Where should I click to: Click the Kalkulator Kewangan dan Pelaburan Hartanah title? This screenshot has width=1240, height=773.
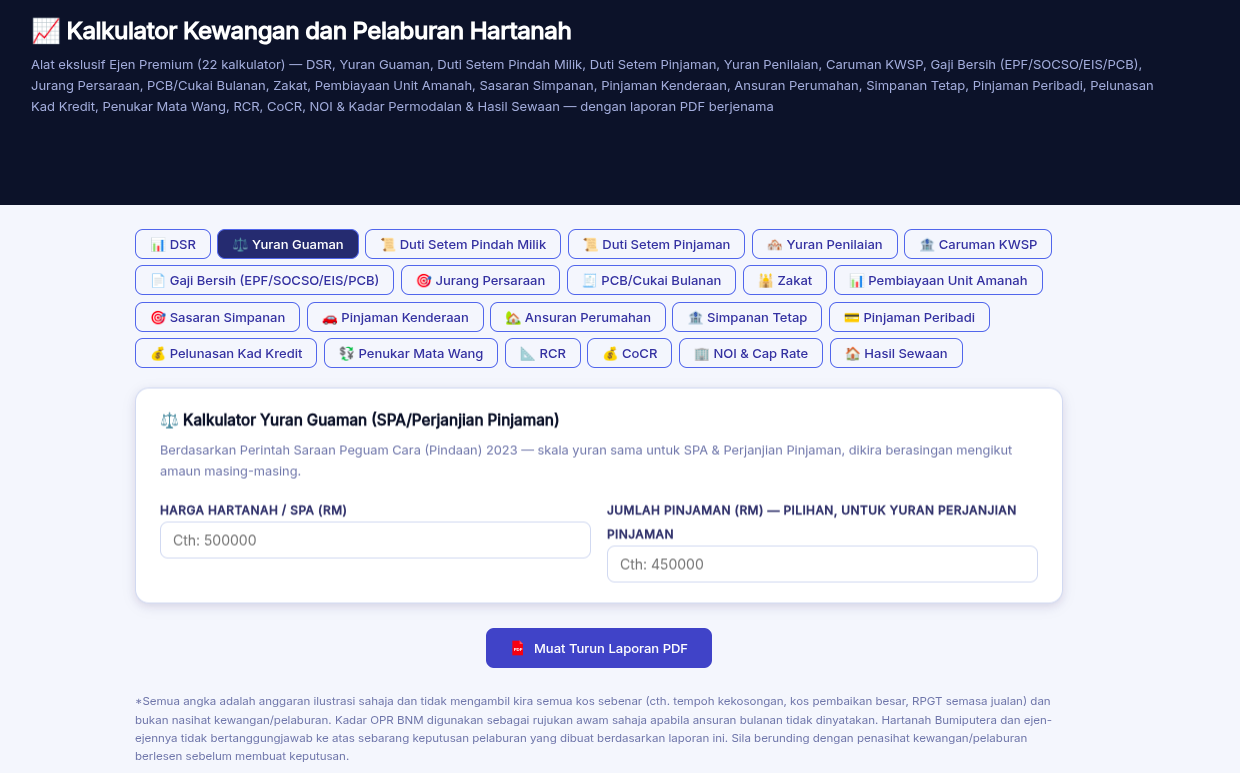coord(319,31)
